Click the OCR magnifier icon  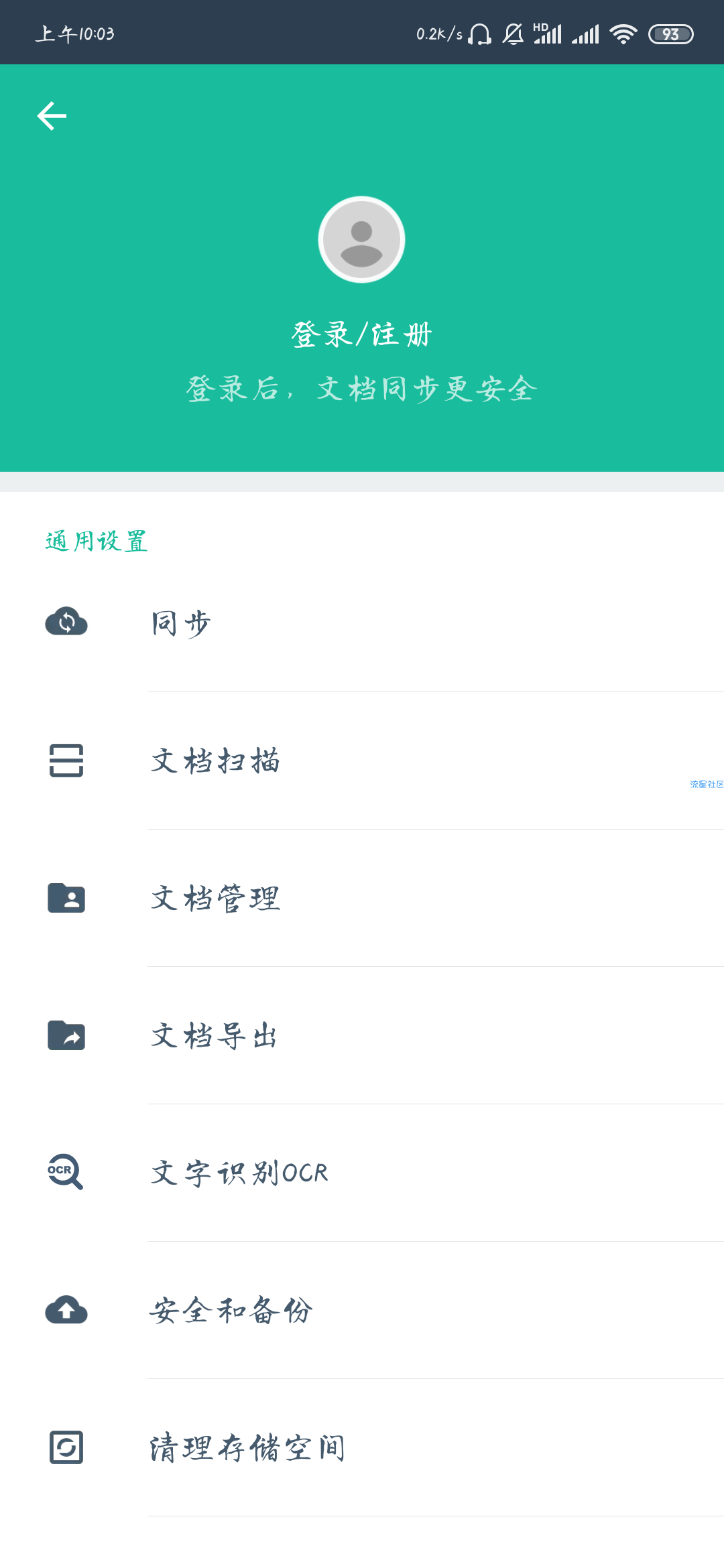(65, 1172)
